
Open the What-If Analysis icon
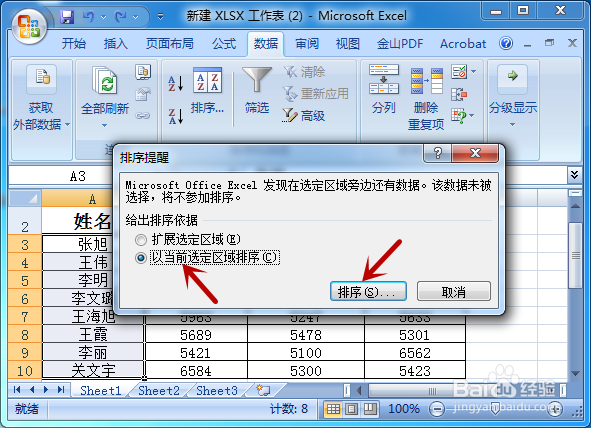coord(459,115)
